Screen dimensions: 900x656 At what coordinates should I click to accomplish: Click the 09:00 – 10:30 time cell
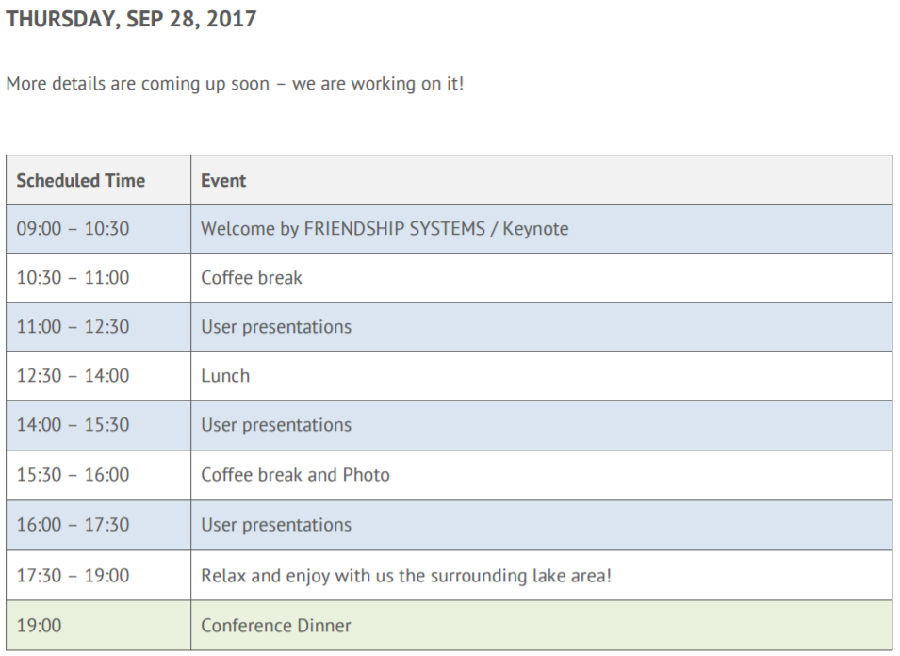pos(73,229)
